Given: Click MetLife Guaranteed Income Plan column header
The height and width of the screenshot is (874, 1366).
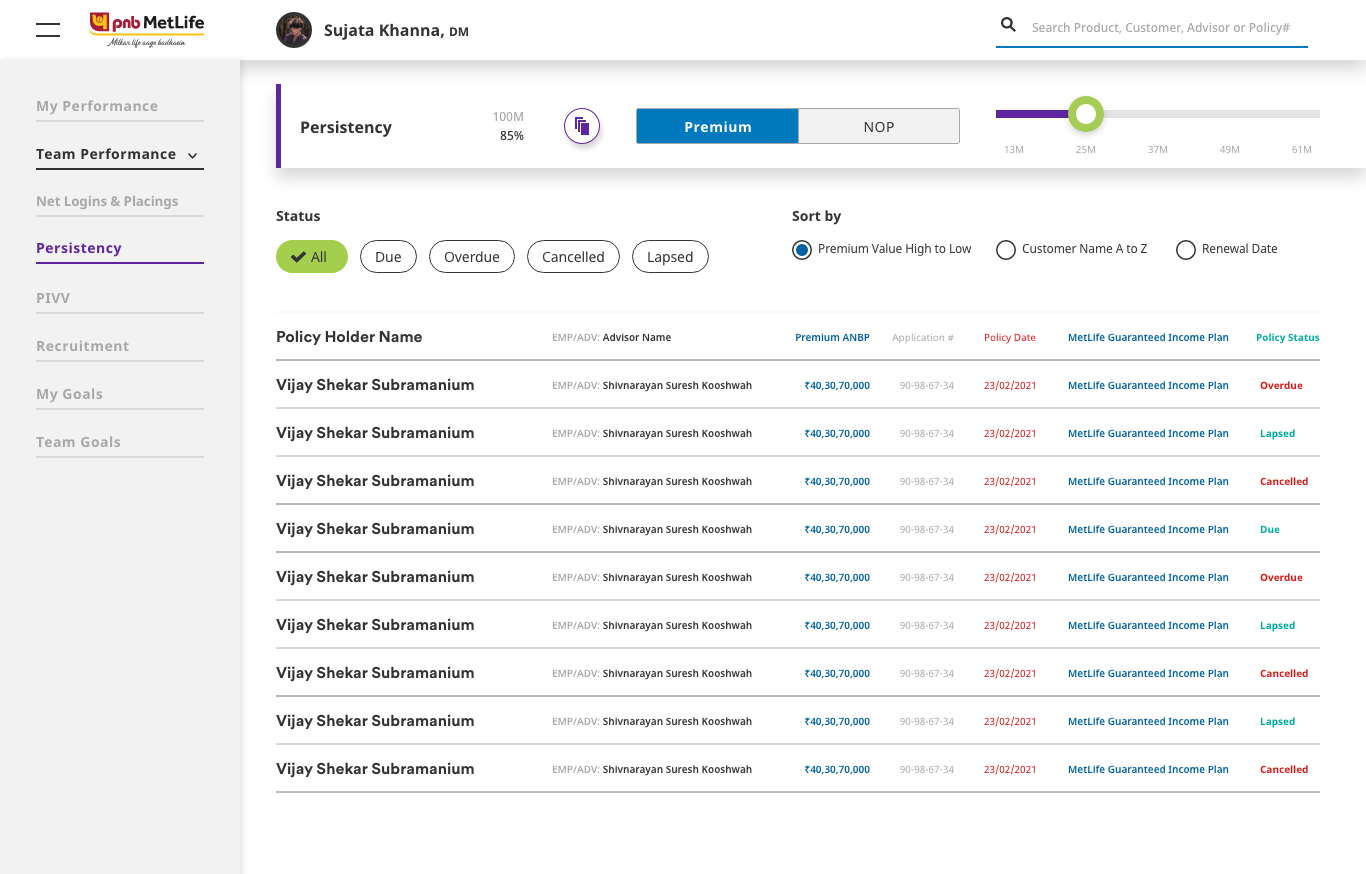Looking at the screenshot, I should pyautogui.click(x=1148, y=338).
